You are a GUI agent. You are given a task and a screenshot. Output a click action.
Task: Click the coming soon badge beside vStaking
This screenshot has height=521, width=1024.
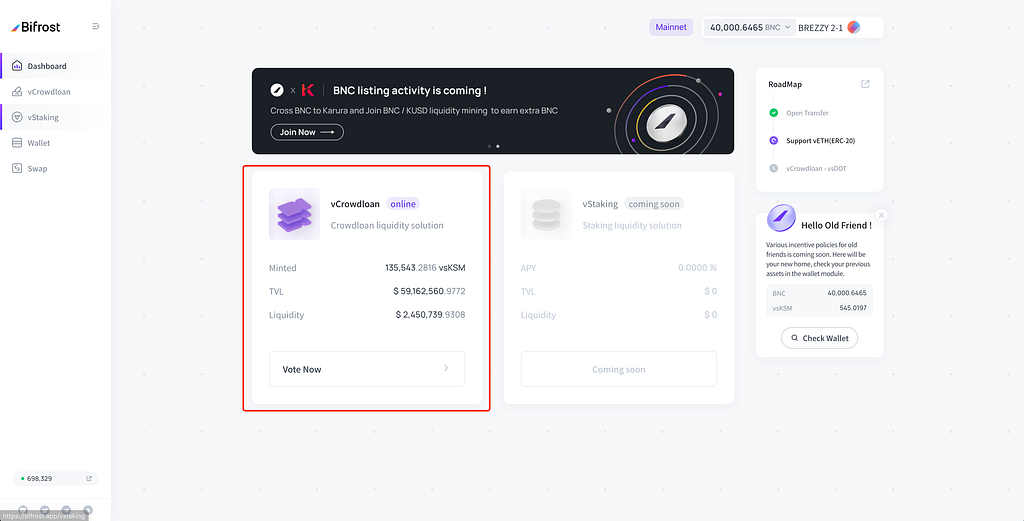(x=654, y=204)
